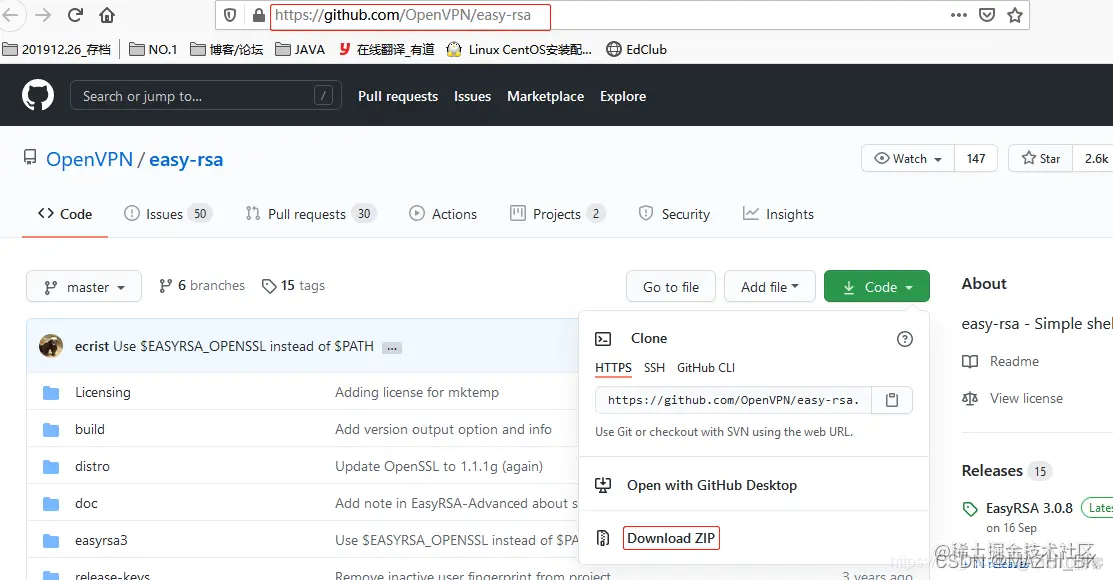The width and height of the screenshot is (1113, 580).
Task: Reload the page with refresh icon
Action: pyautogui.click(x=75, y=15)
